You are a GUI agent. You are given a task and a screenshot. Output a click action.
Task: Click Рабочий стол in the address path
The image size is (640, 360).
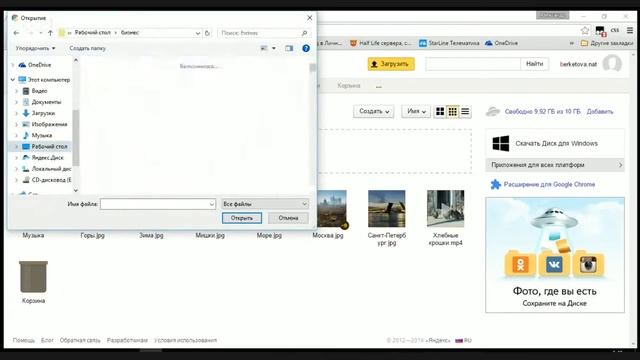[93, 33]
